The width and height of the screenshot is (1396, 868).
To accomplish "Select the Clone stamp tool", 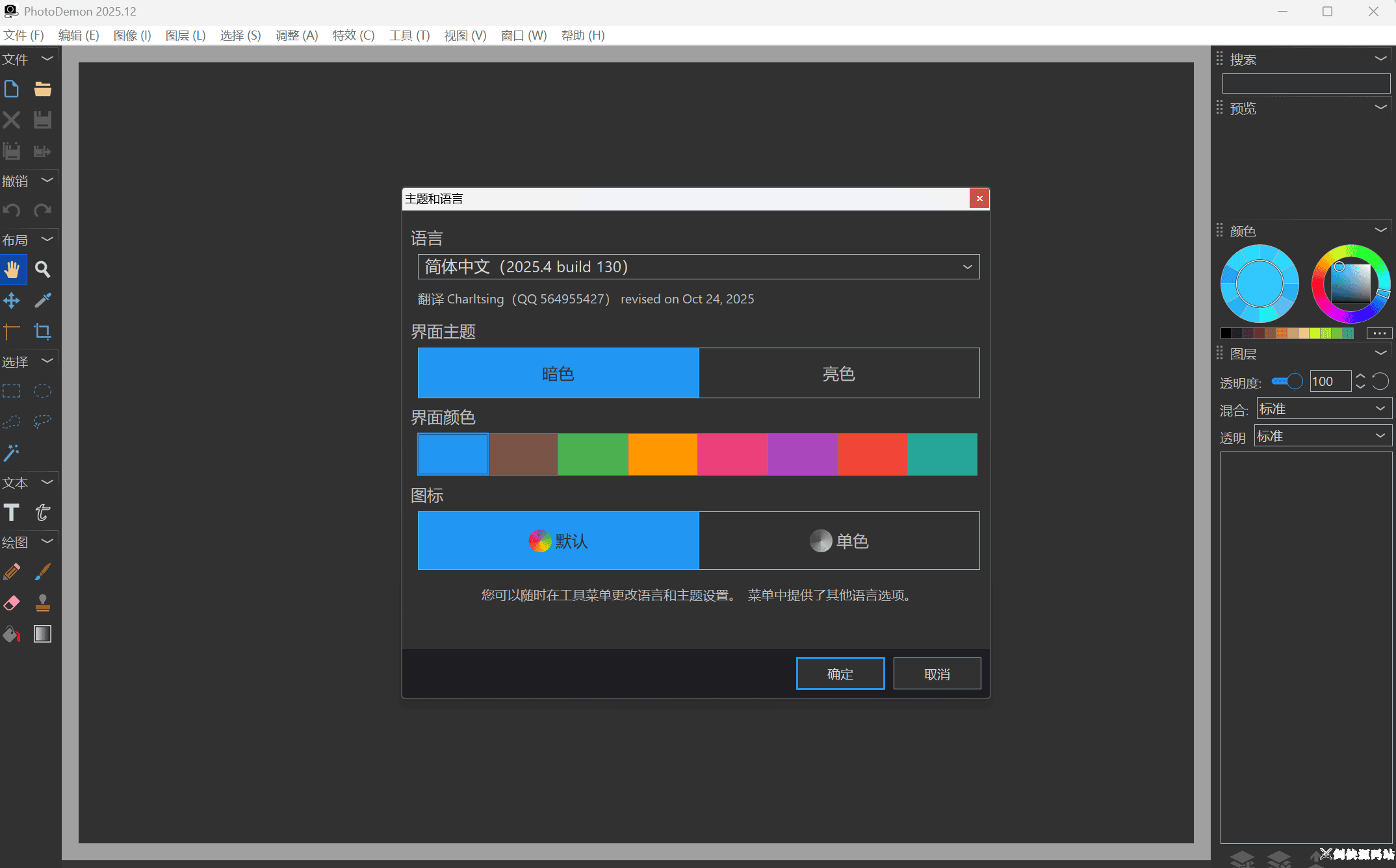I will (x=43, y=603).
